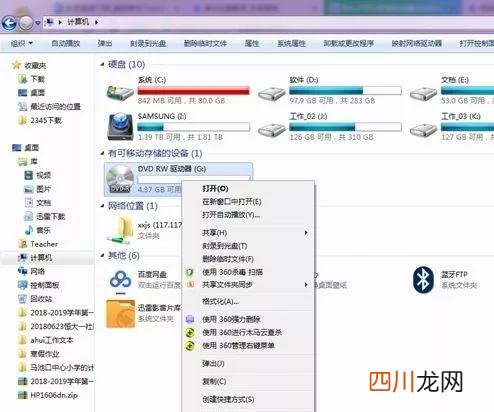Select the 文档 (E:) drive icon
Screen dimensions: 494x412
[424, 93]
